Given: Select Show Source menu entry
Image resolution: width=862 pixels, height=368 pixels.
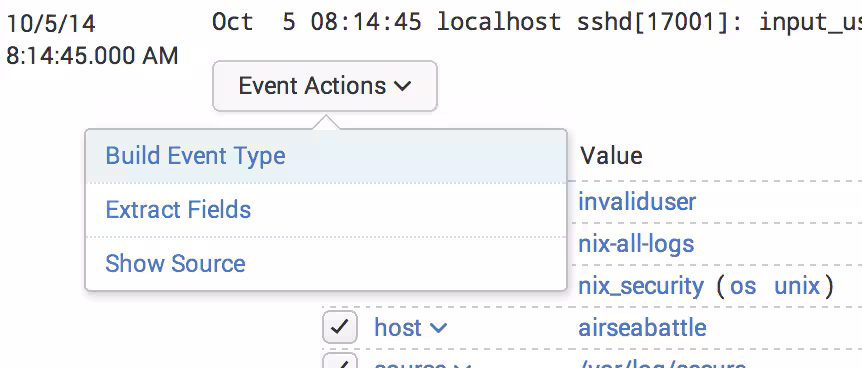Looking at the screenshot, I should [325, 263].
